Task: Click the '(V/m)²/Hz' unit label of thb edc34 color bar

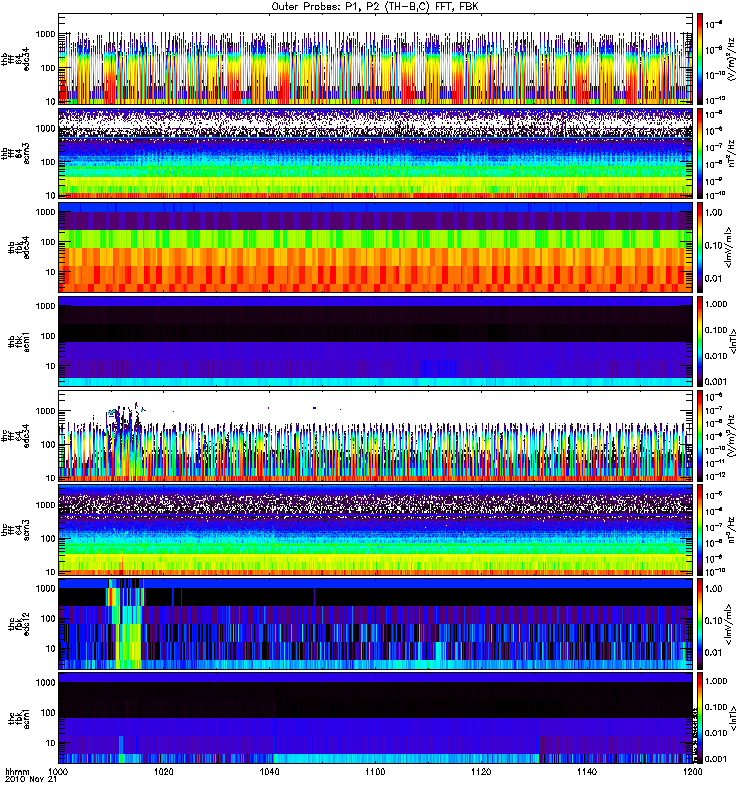Action: [732, 59]
